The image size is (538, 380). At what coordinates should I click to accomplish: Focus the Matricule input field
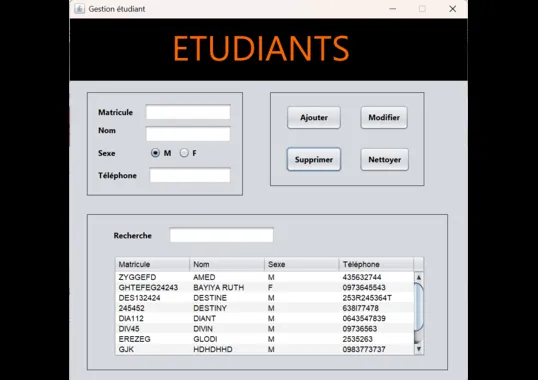188,112
